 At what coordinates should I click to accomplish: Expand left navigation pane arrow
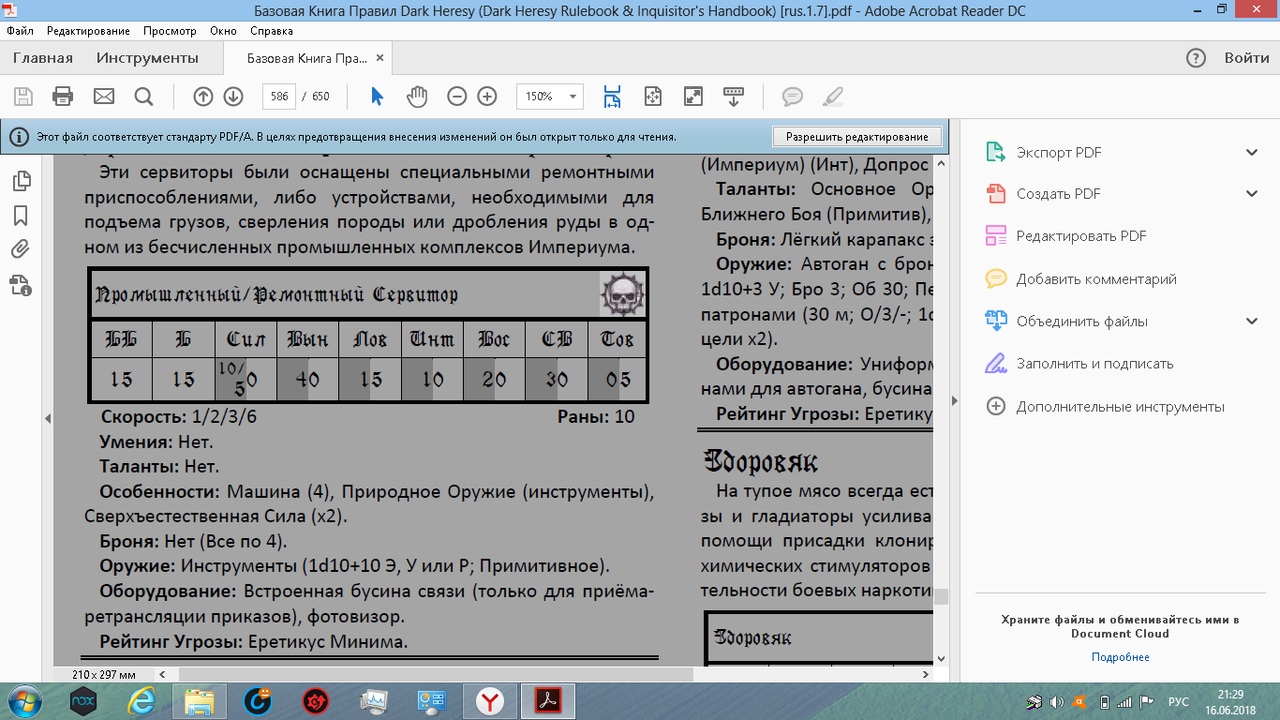(47, 418)
